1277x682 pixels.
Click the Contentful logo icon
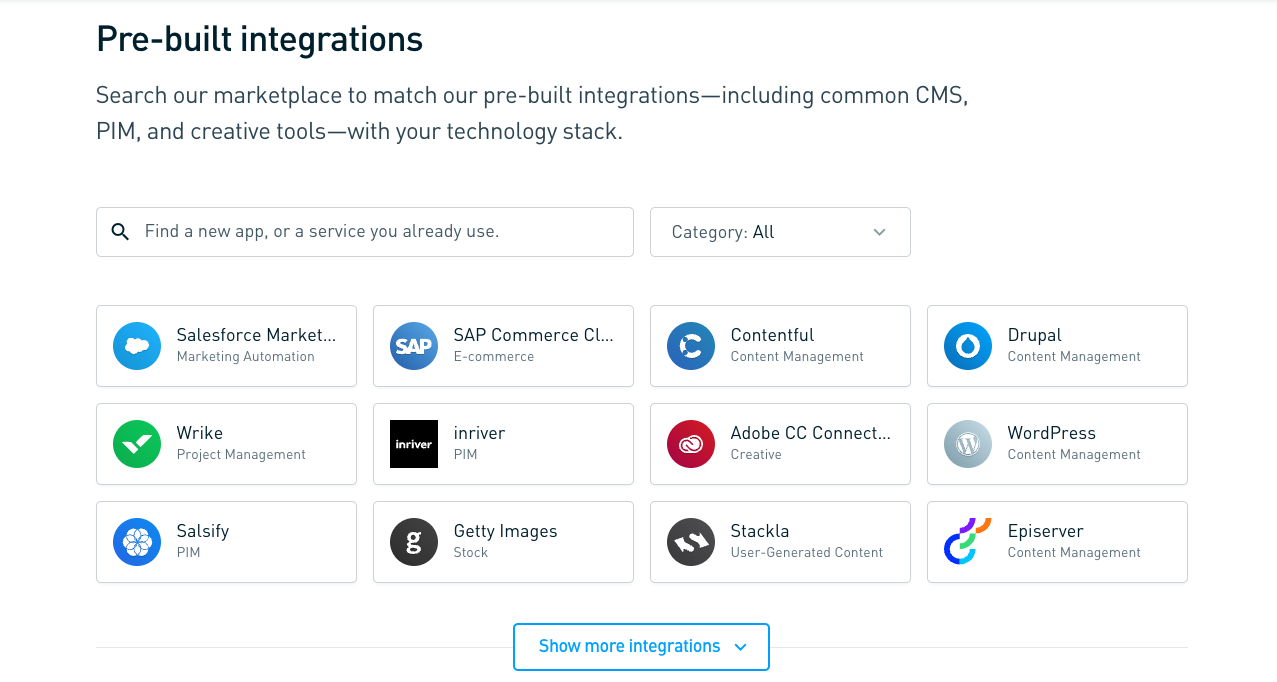pyautogui.click(x=691, y=346)
